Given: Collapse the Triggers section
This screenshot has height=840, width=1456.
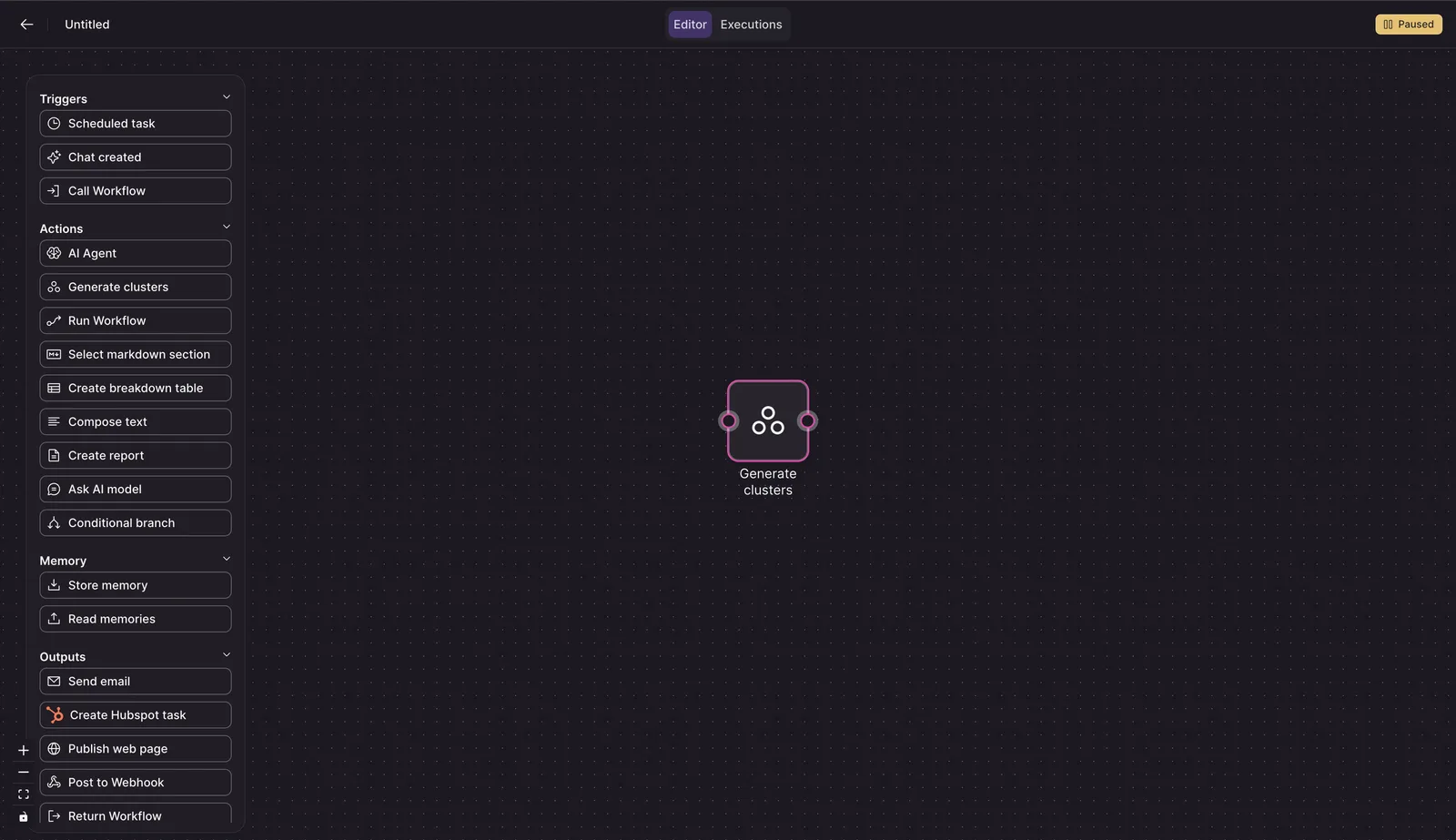Looking at the screenshot, I should click(x=227, y=97).
